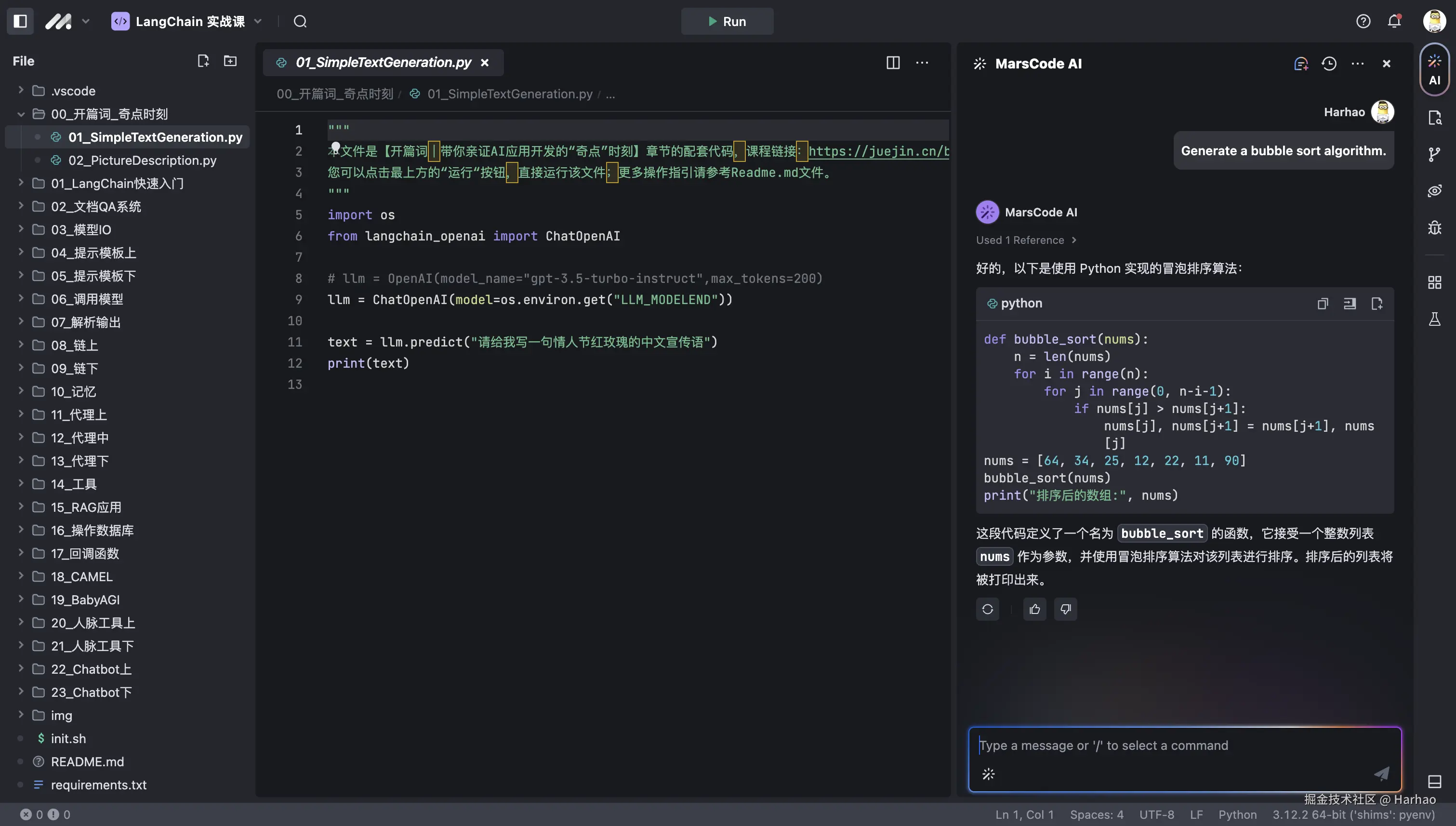Toggle split editor layout

893,62
